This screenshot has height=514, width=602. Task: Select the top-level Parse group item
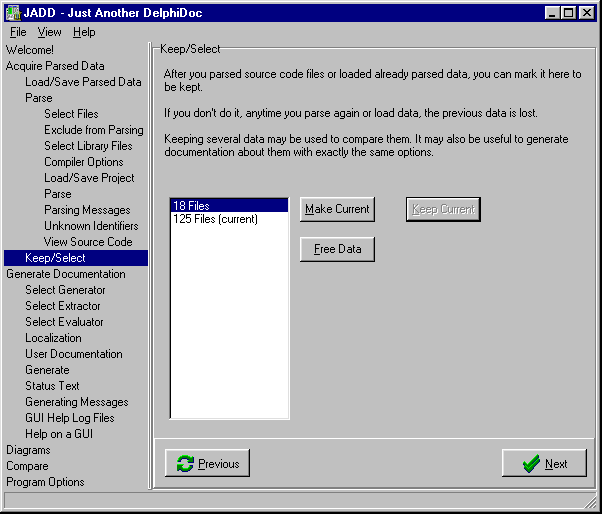pyautogui.click(x=39, y=98)
